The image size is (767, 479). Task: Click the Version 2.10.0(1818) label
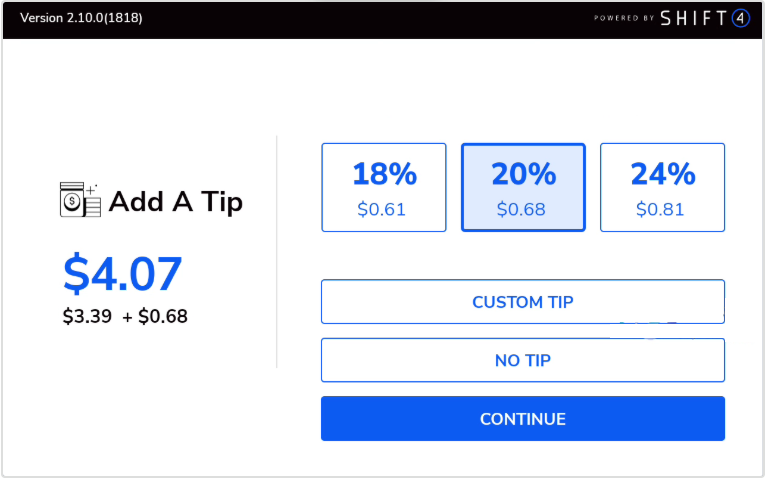click(x=81, y=18)
